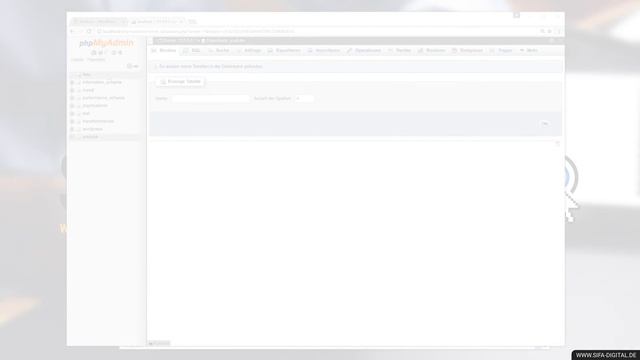Open the Abfrage tab
Image resolution: width=640 pixels, height=360 pixels.
[x=249, y=51]
